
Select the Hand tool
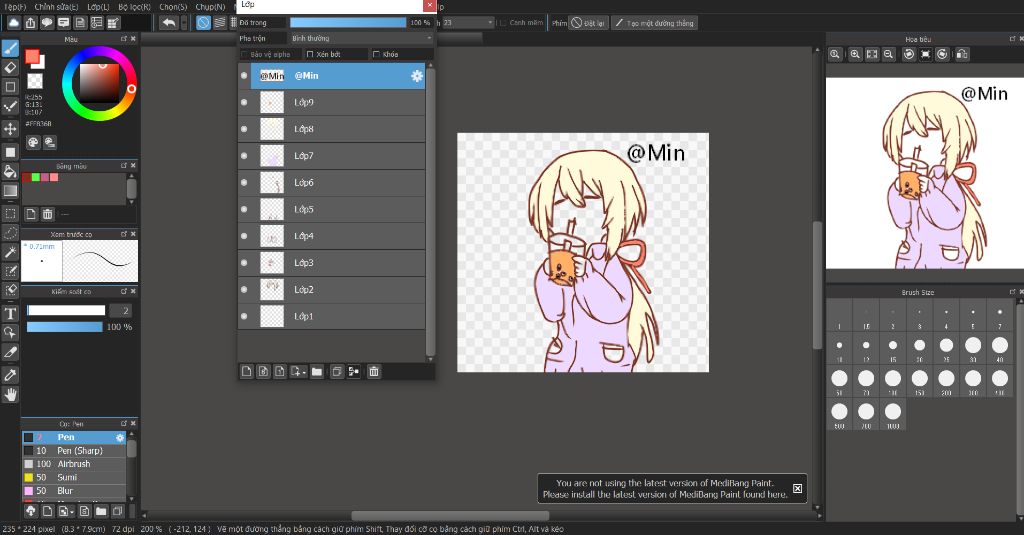[x=10, y=395]
